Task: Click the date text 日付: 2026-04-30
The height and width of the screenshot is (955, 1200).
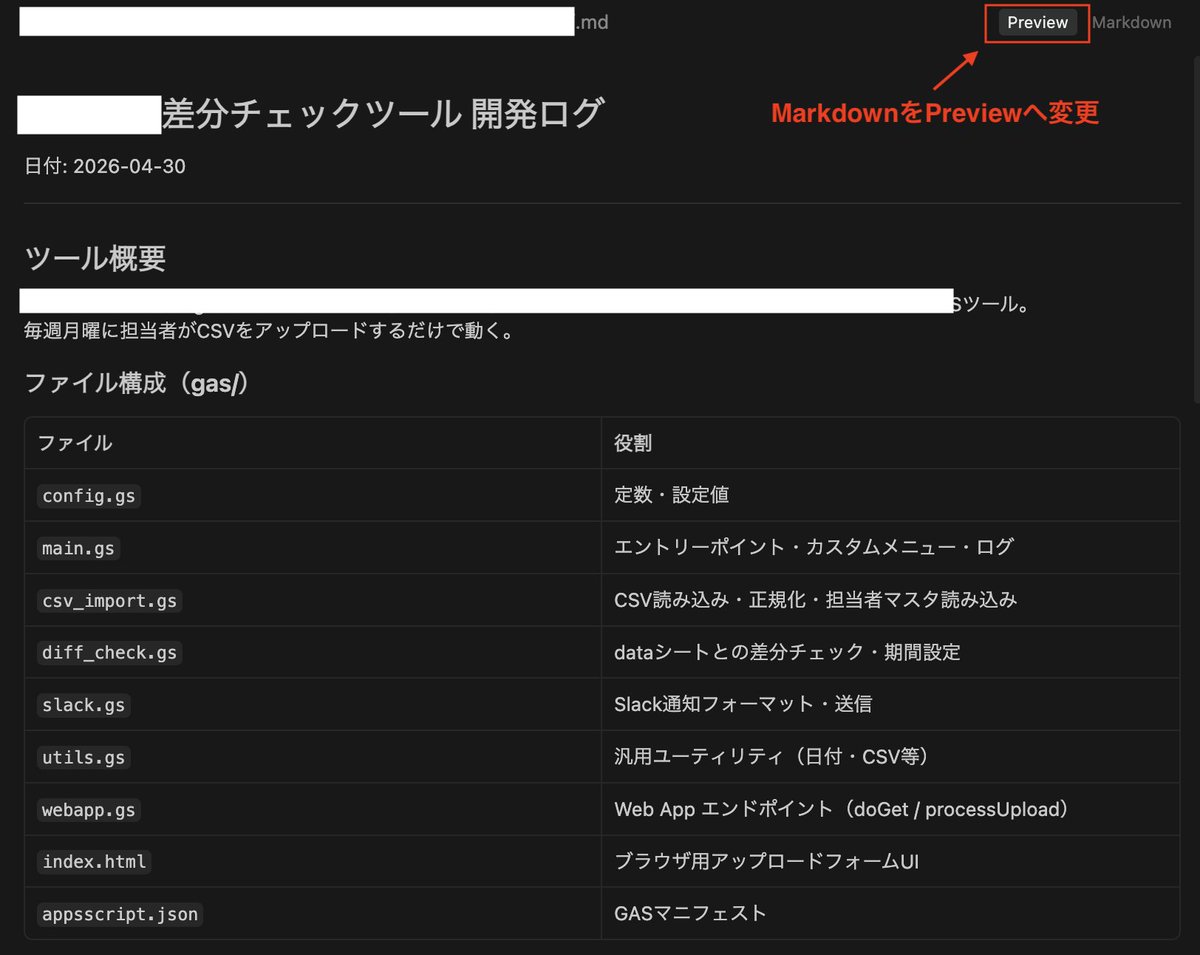Action: (x=105, y=166)
